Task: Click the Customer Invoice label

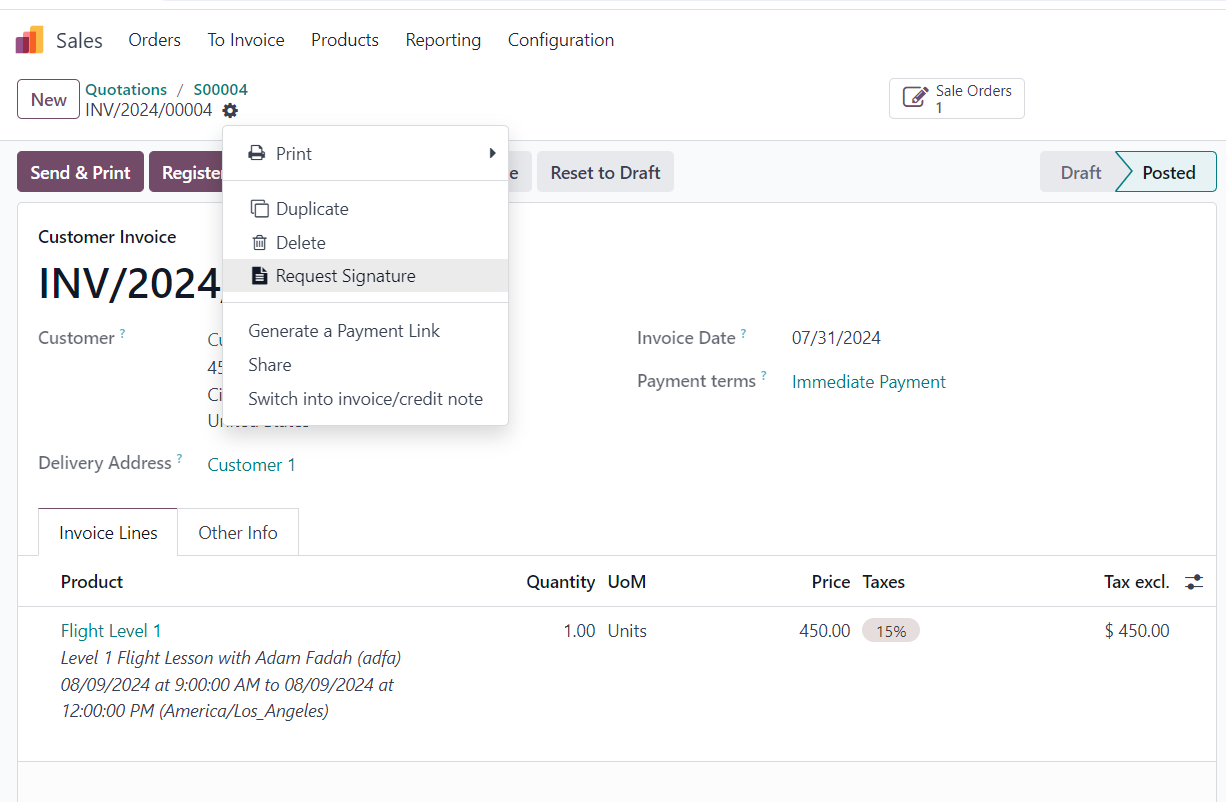Action: [107, 237]
